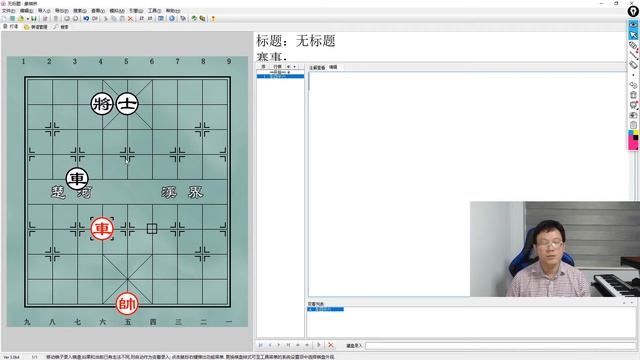Click the small square marker on the board
640x360 pixels.
click(152, 229)
